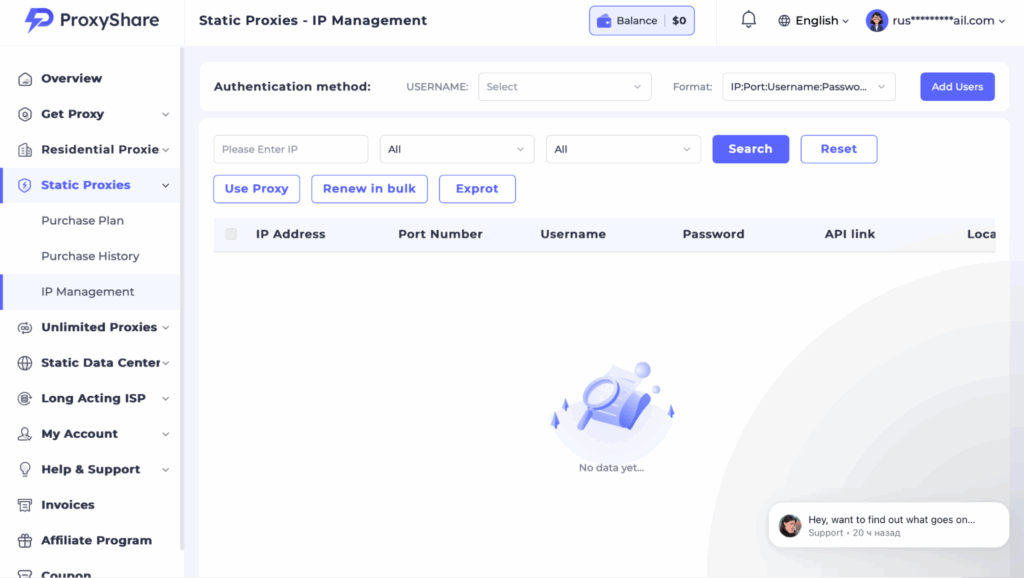Click the Username column header
Viewport: 1024px width, 578px height.
click(573, 234)
